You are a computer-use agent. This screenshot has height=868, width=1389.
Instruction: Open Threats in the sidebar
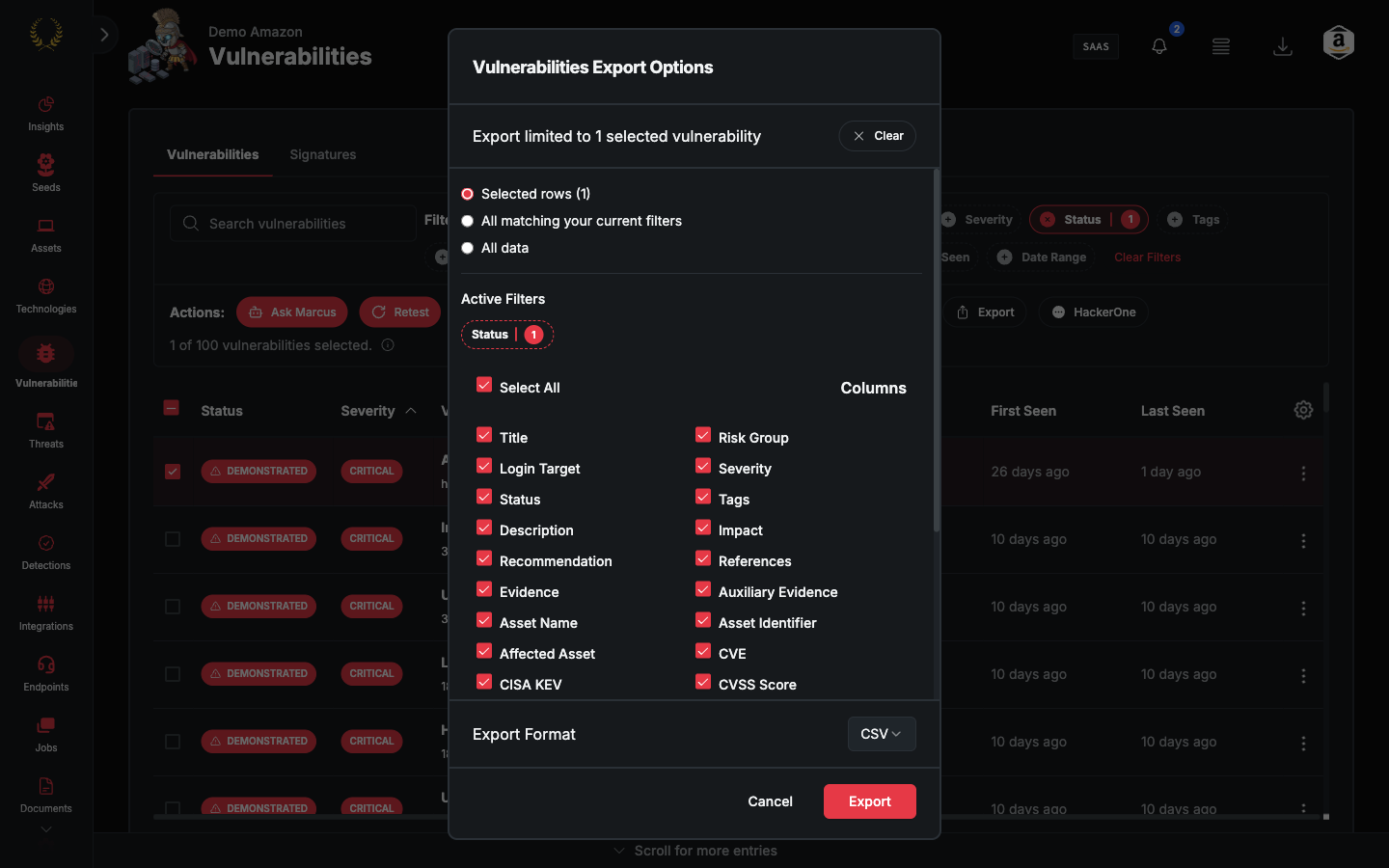45,431
